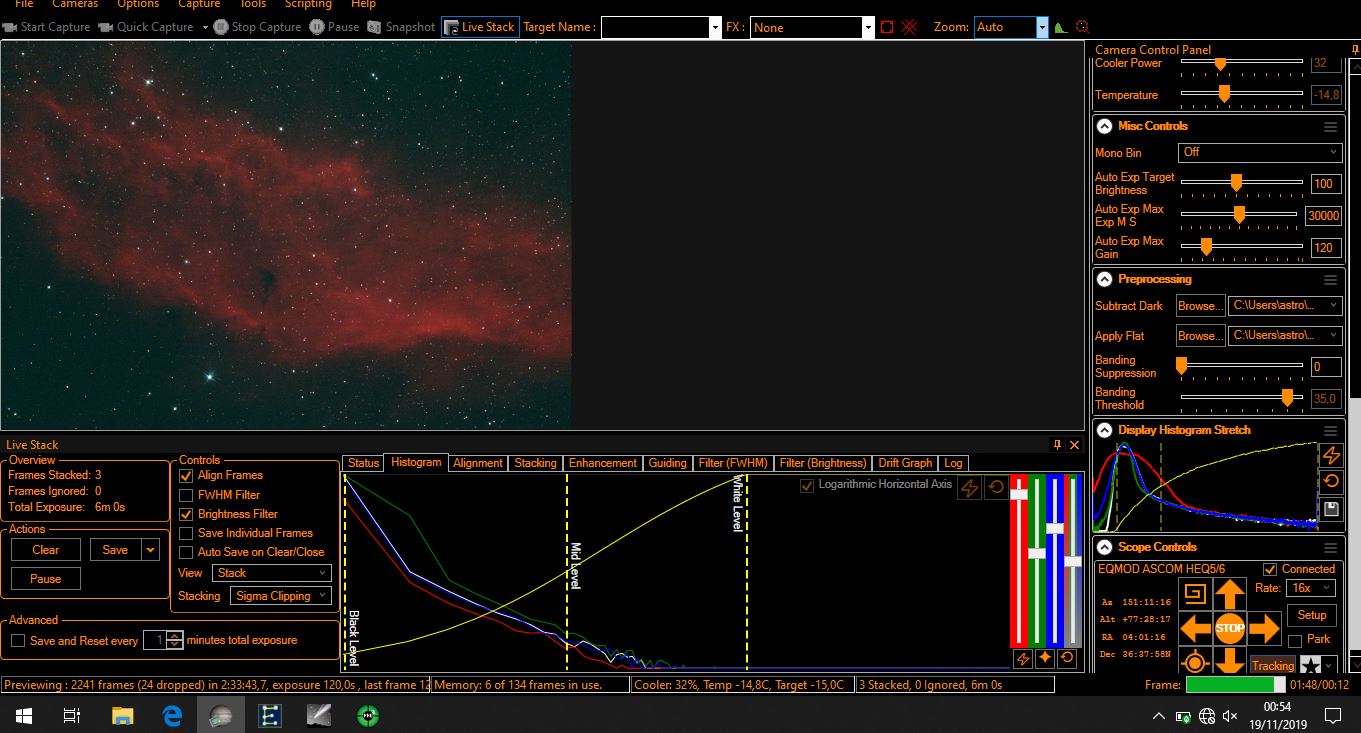
Task: Click the scope STOP button
Action: pyautogui.click(x=1229, y=629)
